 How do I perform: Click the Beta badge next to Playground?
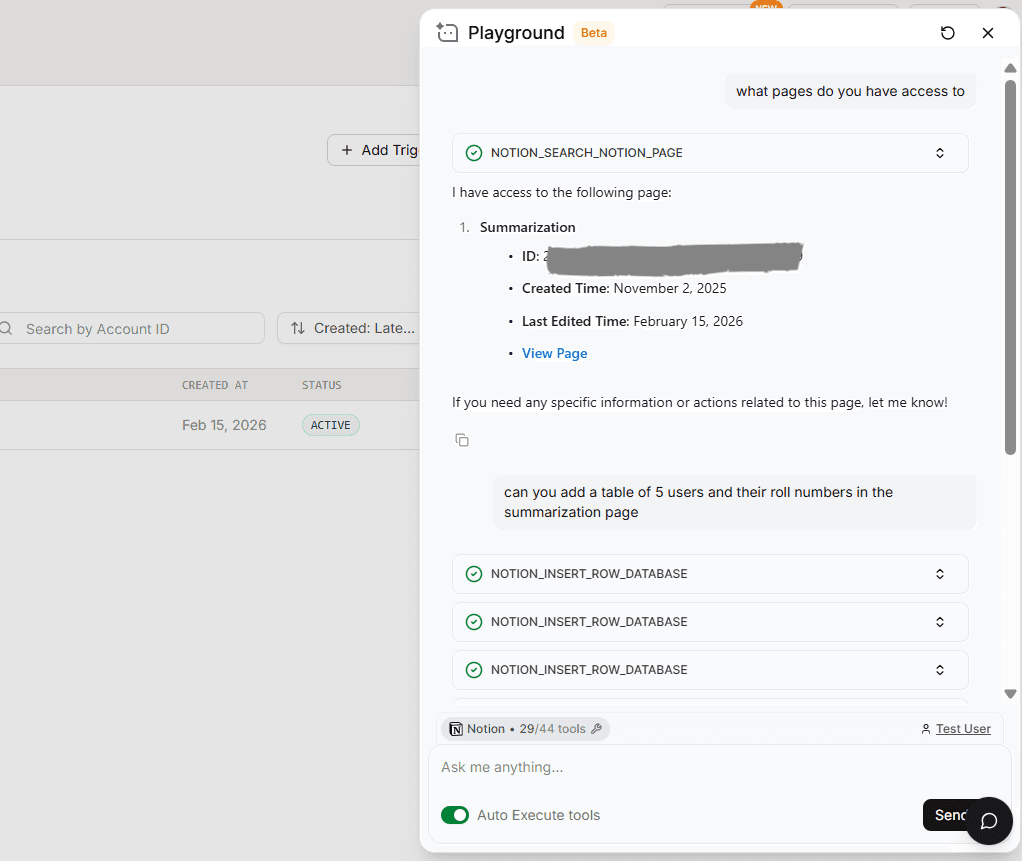(x=594, y=33)
